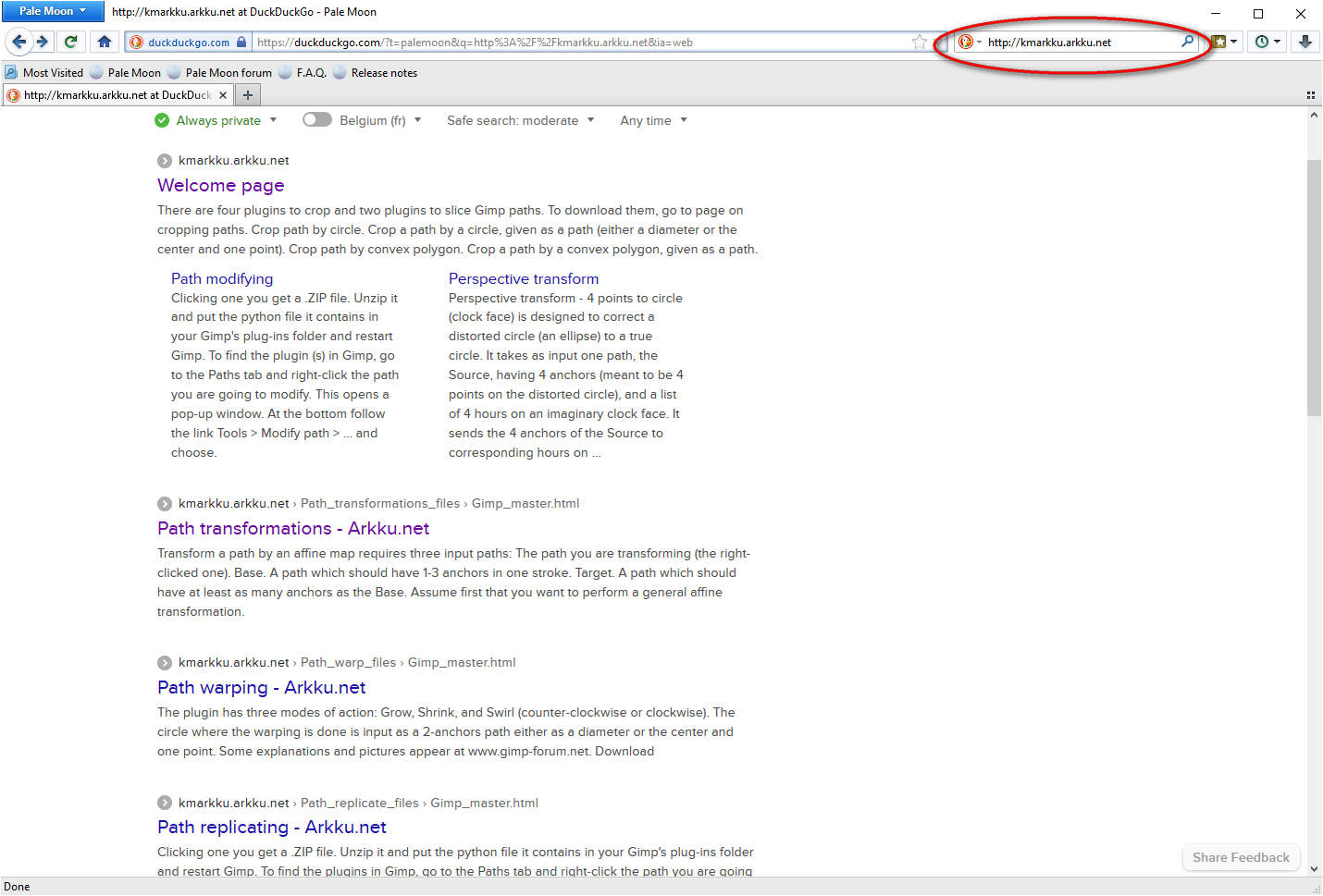Click the scrollbar up arrow
1323x896 pixels.
1314,115
